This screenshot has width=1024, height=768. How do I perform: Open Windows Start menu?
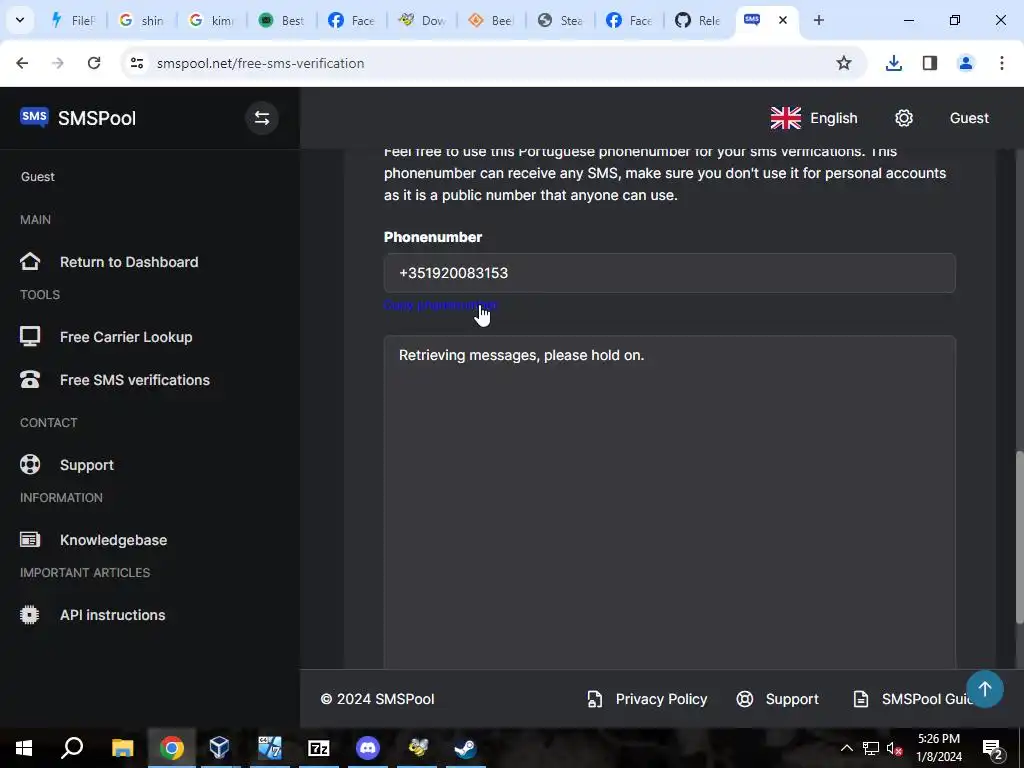[x=24, y=748]
